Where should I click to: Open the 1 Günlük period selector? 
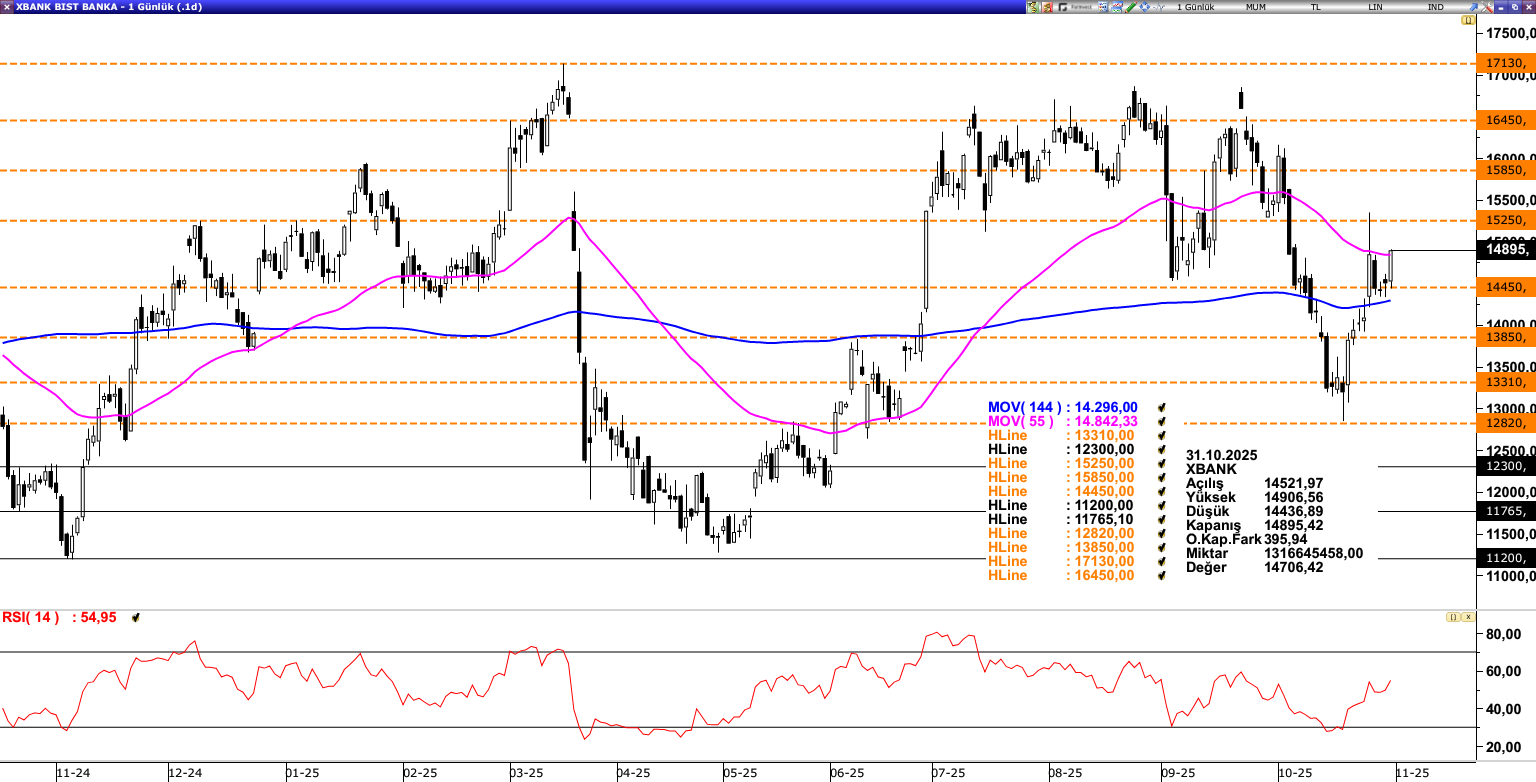(1195, 7)
